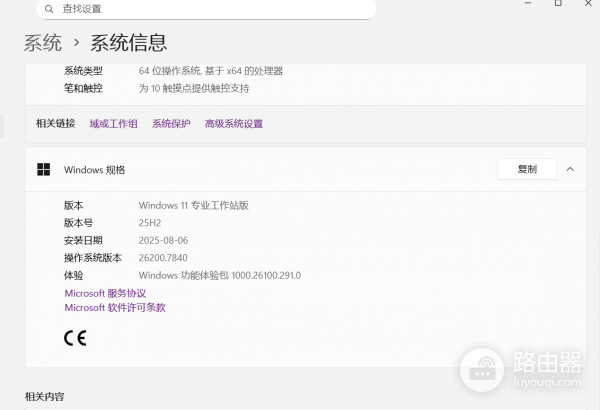Select the install date 2025-08-06
600x410 pixels.
pos(163,240)
